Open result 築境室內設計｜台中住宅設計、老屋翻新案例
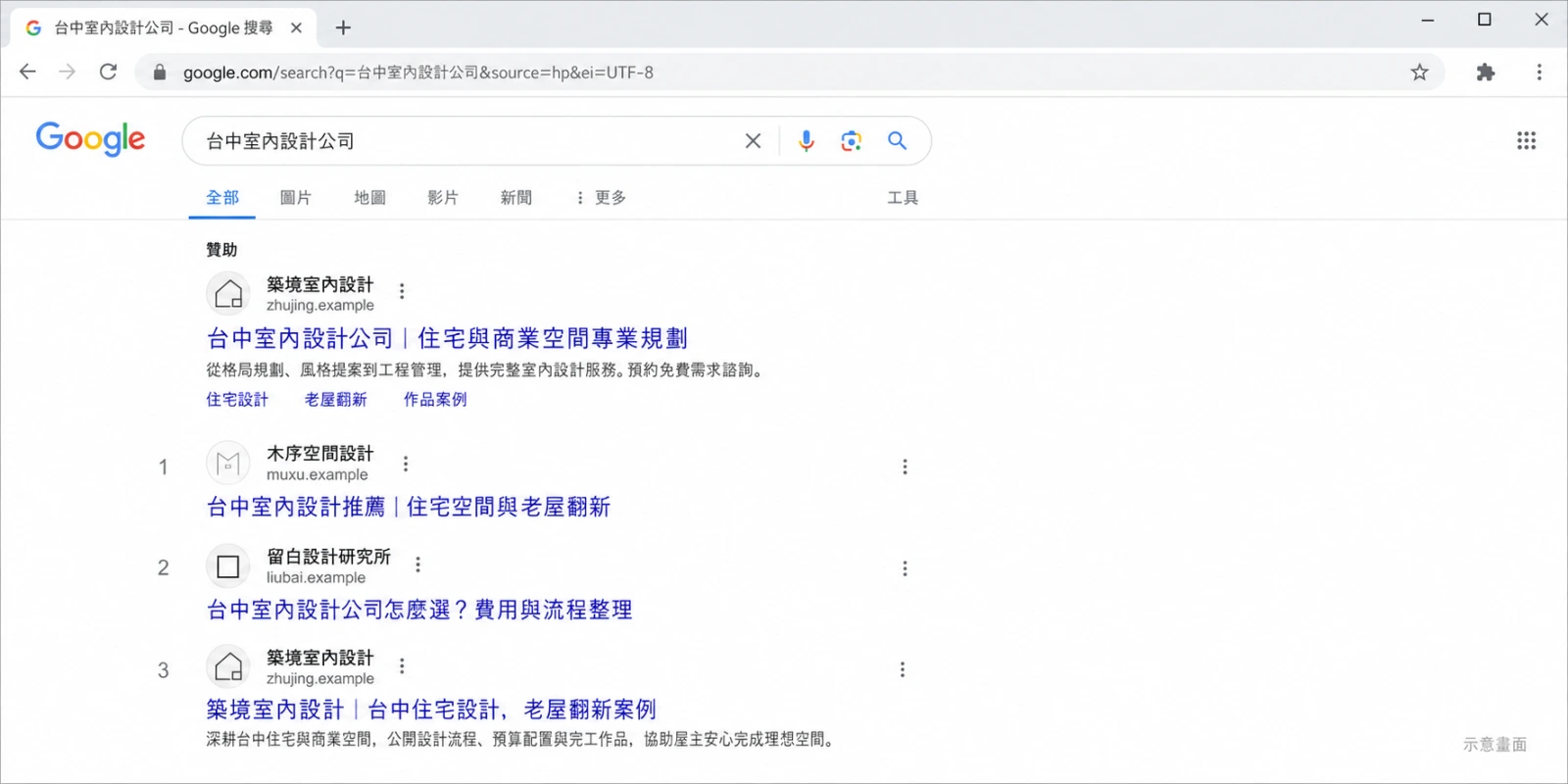This screenshot has width=1568, height=784. pyautogui.click(x=431, y=710)
